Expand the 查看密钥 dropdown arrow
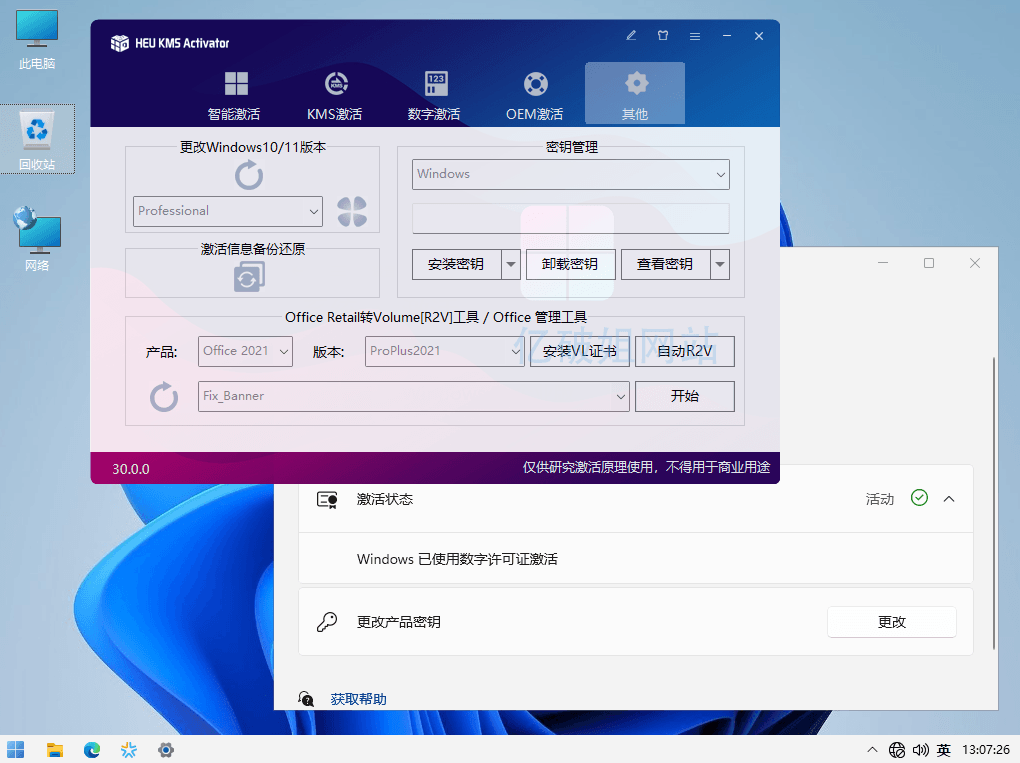Screen dimensions: 1020x763 point(719,264)
